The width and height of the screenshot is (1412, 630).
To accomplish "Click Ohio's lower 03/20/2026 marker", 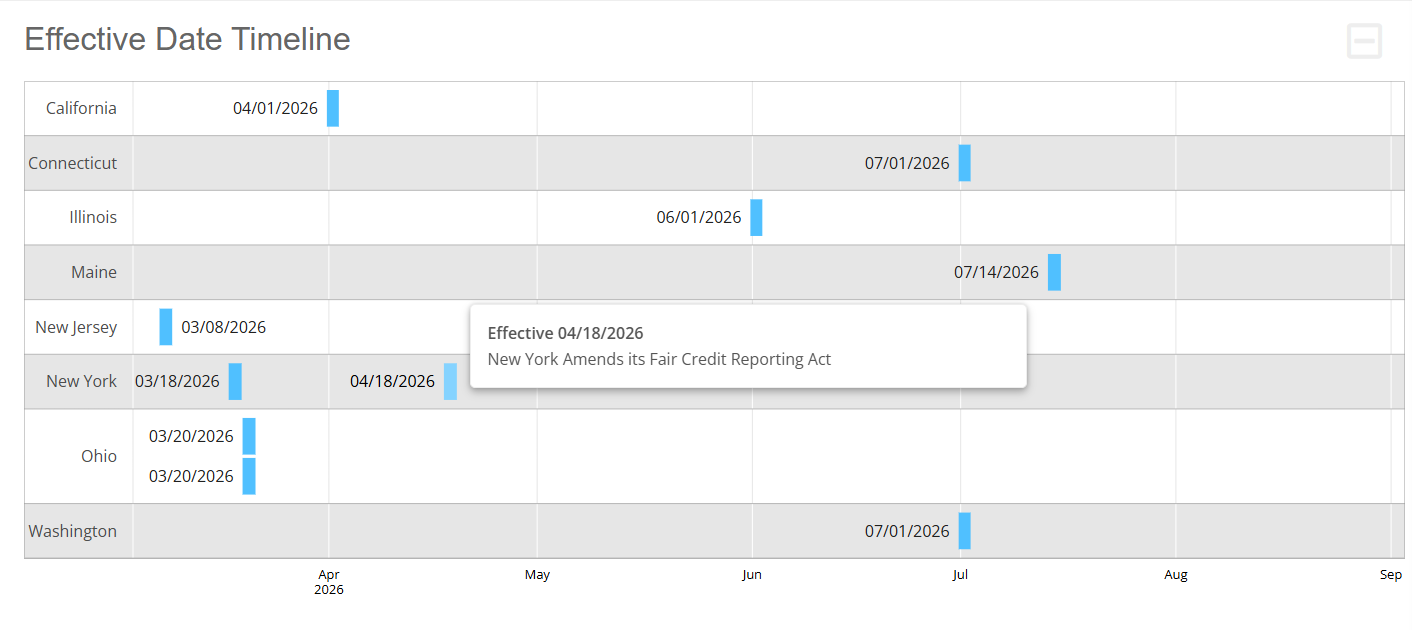I will tap(249, 476).
